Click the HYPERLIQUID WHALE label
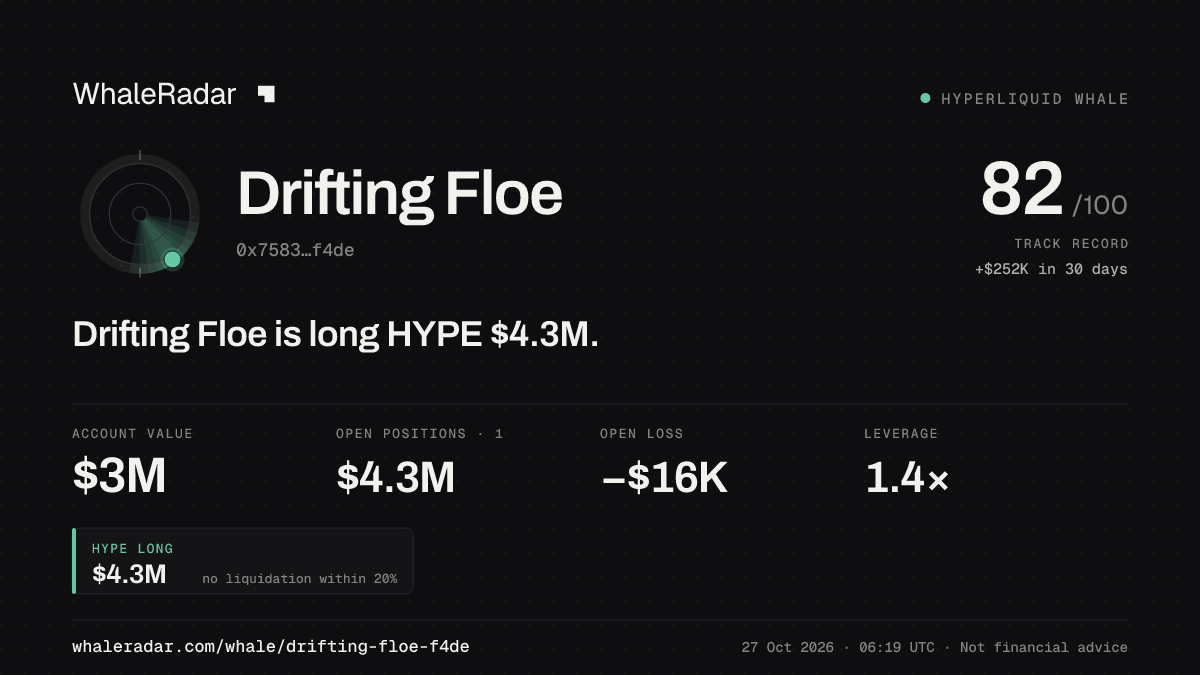The width and height of the screenshot is (1200, 675). point(1035,99)
